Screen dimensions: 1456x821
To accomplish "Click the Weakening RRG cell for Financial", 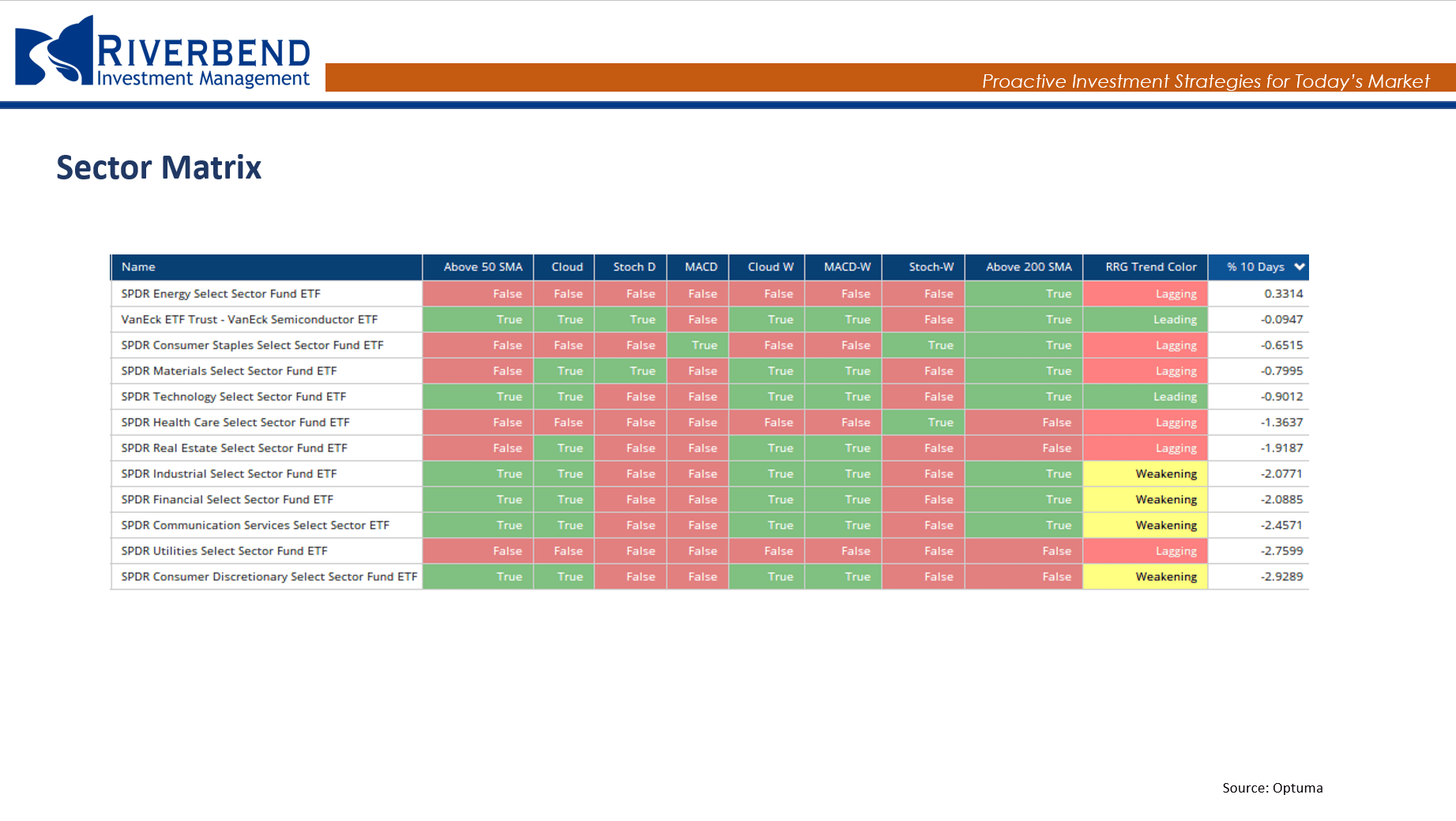I will (x=1146, y=499).
